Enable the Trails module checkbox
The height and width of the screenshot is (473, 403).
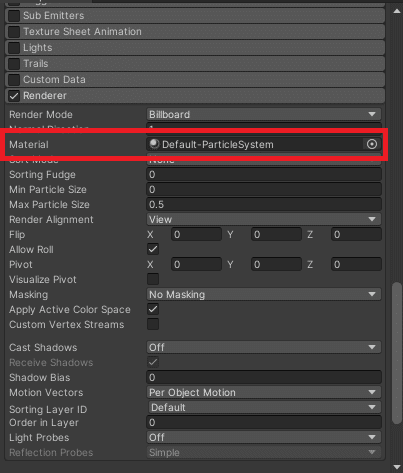pos(14,64)
